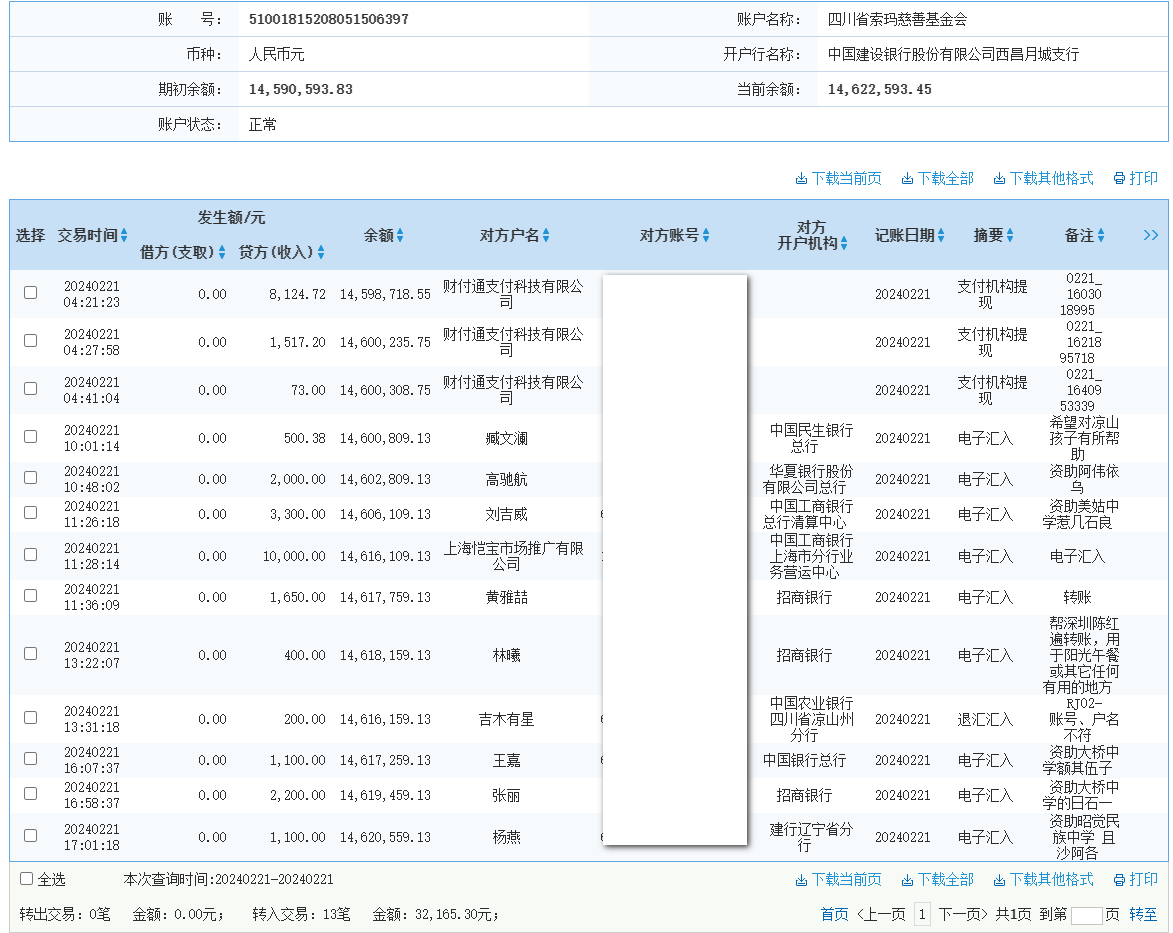Image resolution: width=1173 pixels, height=933 pixels.
Task: Select the 04:27:58 transaction checkbox
Action: click(x=31, y=340)
